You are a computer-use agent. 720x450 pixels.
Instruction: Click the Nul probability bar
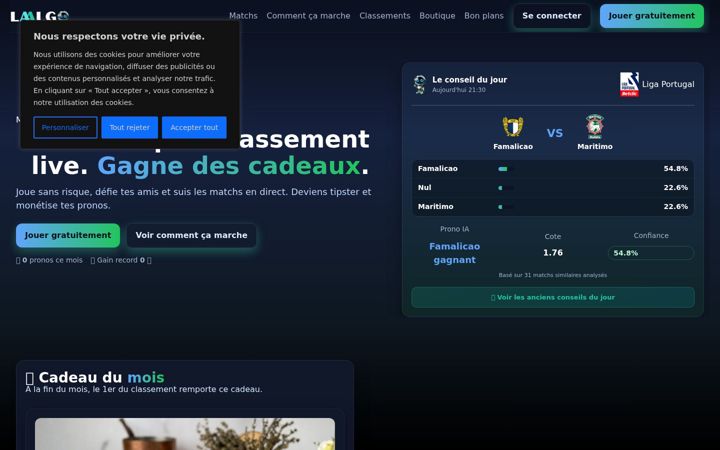coord(506,188)
